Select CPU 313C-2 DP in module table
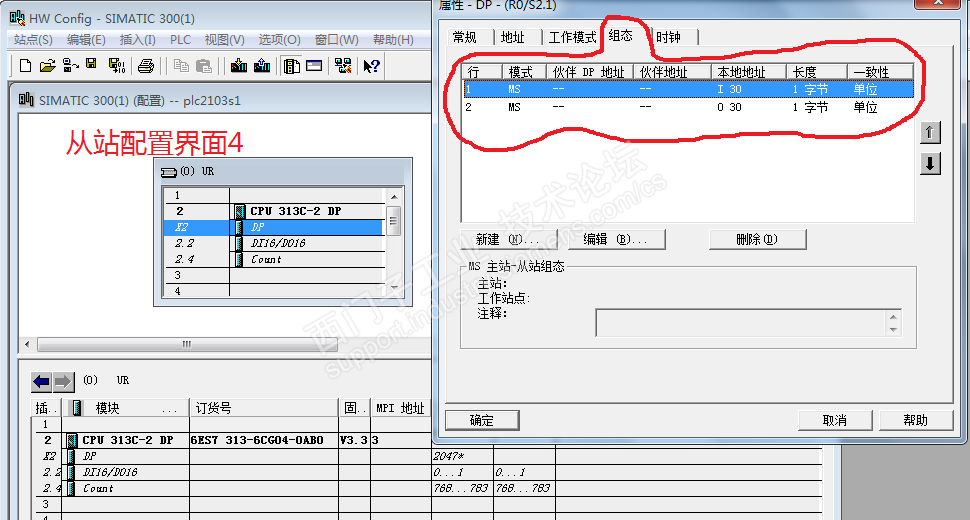 [127, 440]
